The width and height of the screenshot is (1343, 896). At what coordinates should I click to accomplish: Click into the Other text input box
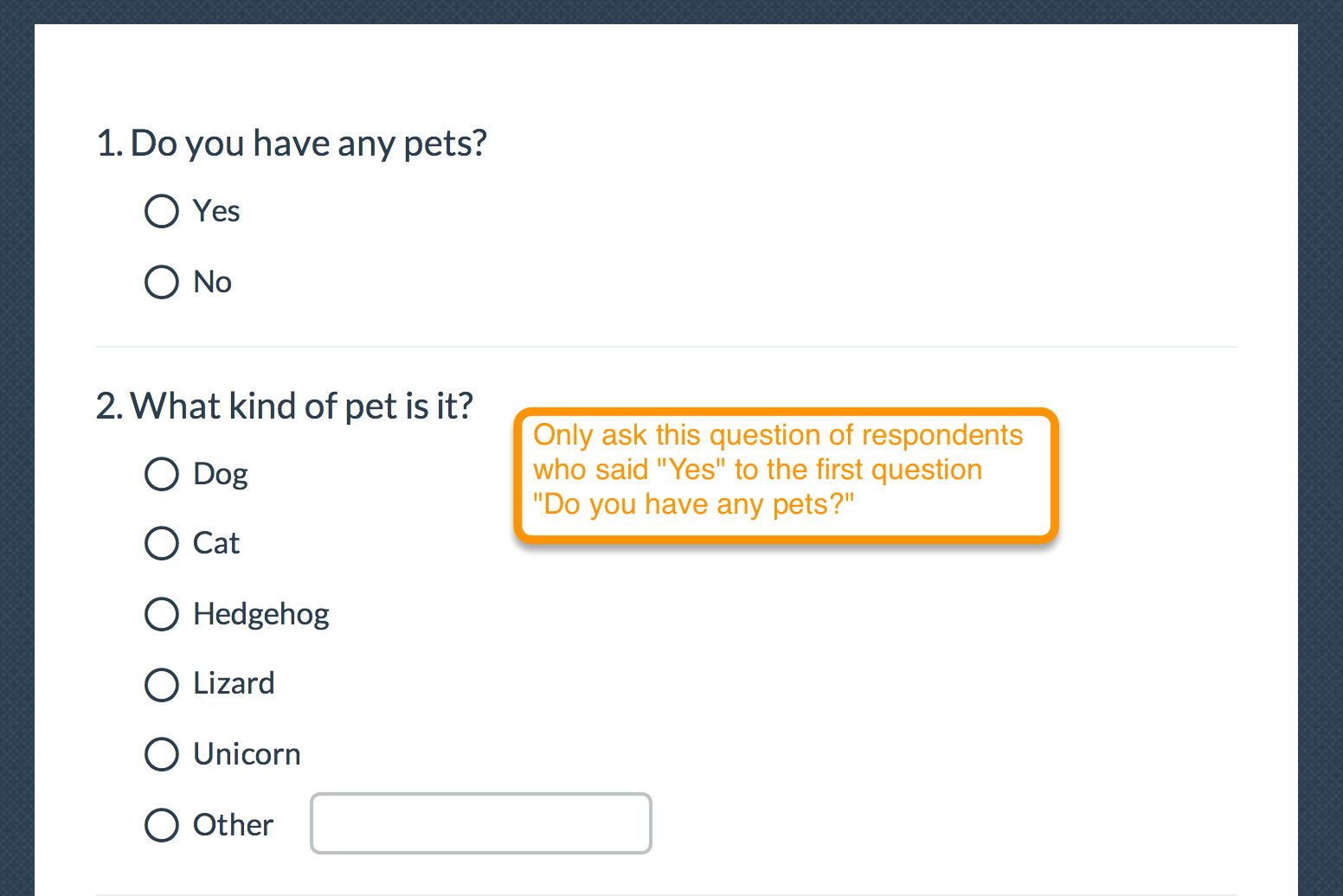pyautogui.click(x=481, y=823)
